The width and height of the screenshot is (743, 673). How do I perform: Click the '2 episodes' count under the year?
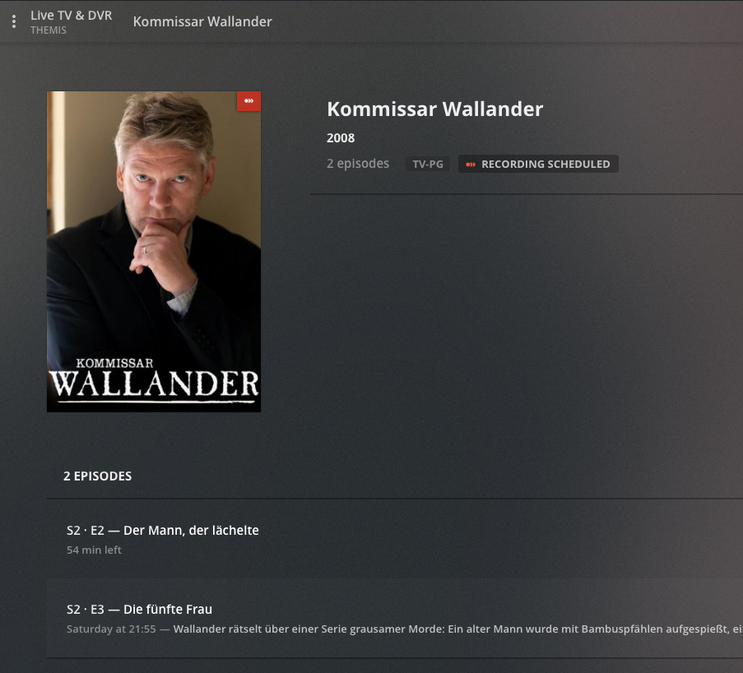[x=358, y=164]
